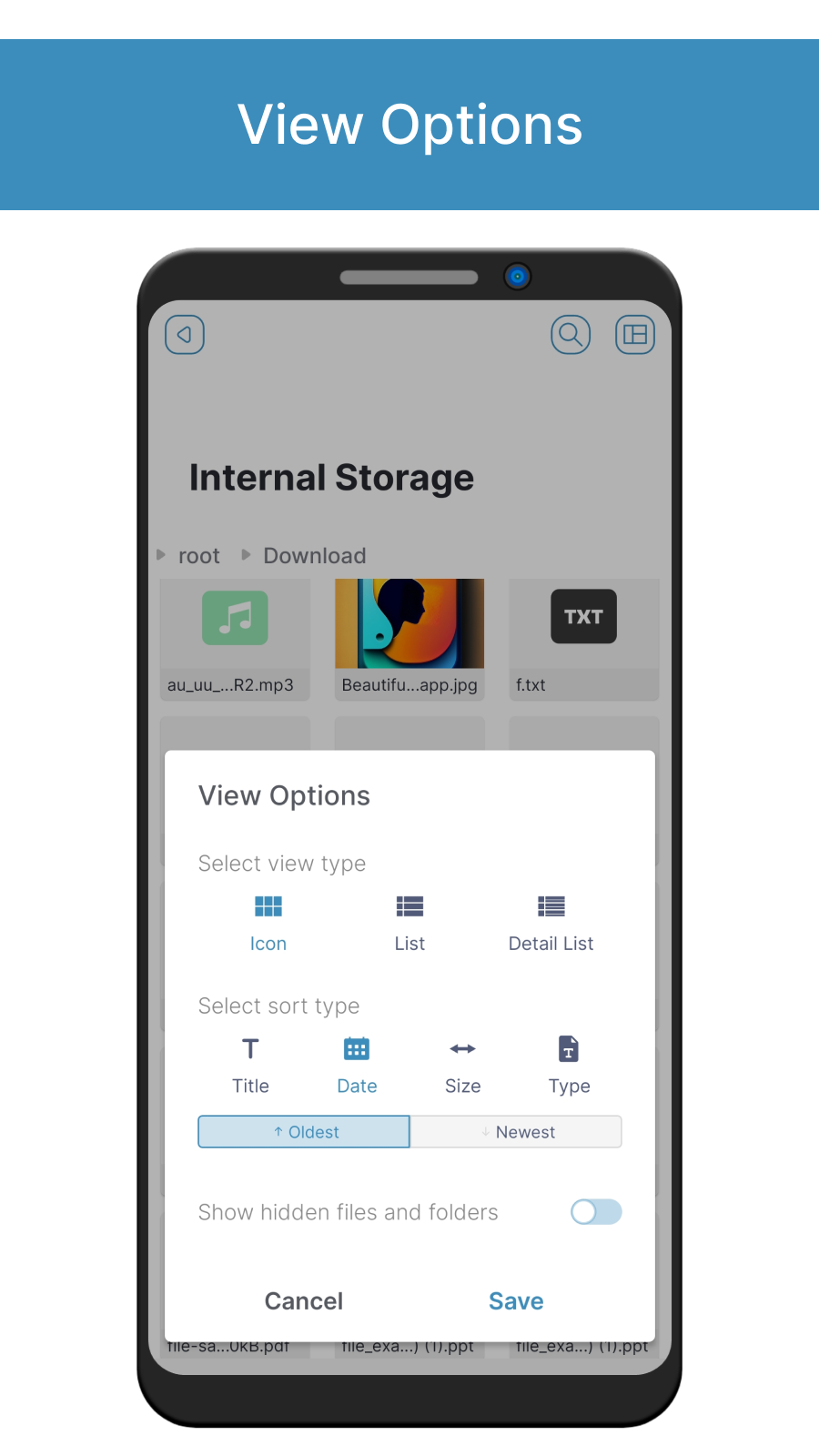Select Oldest sort order
819x1456 pixels.
(x=304, y=1132)
